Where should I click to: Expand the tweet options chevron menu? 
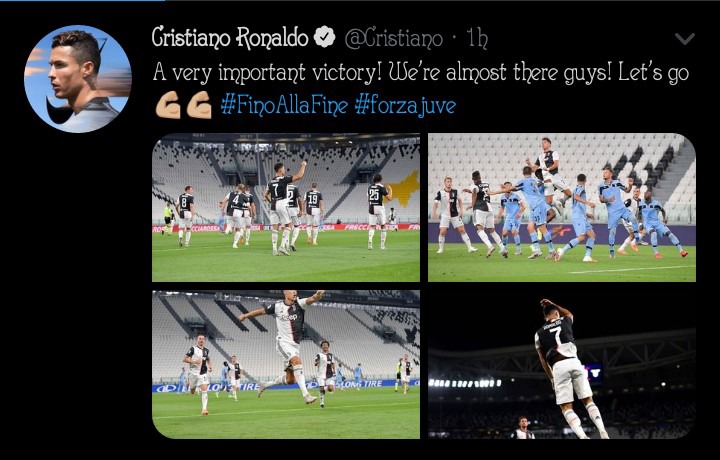(685, 39)
